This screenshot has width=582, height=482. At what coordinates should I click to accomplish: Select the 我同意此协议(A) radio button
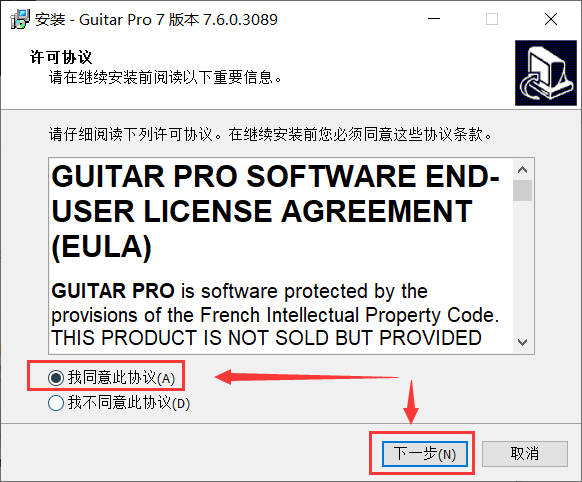[x=56, y=378]
